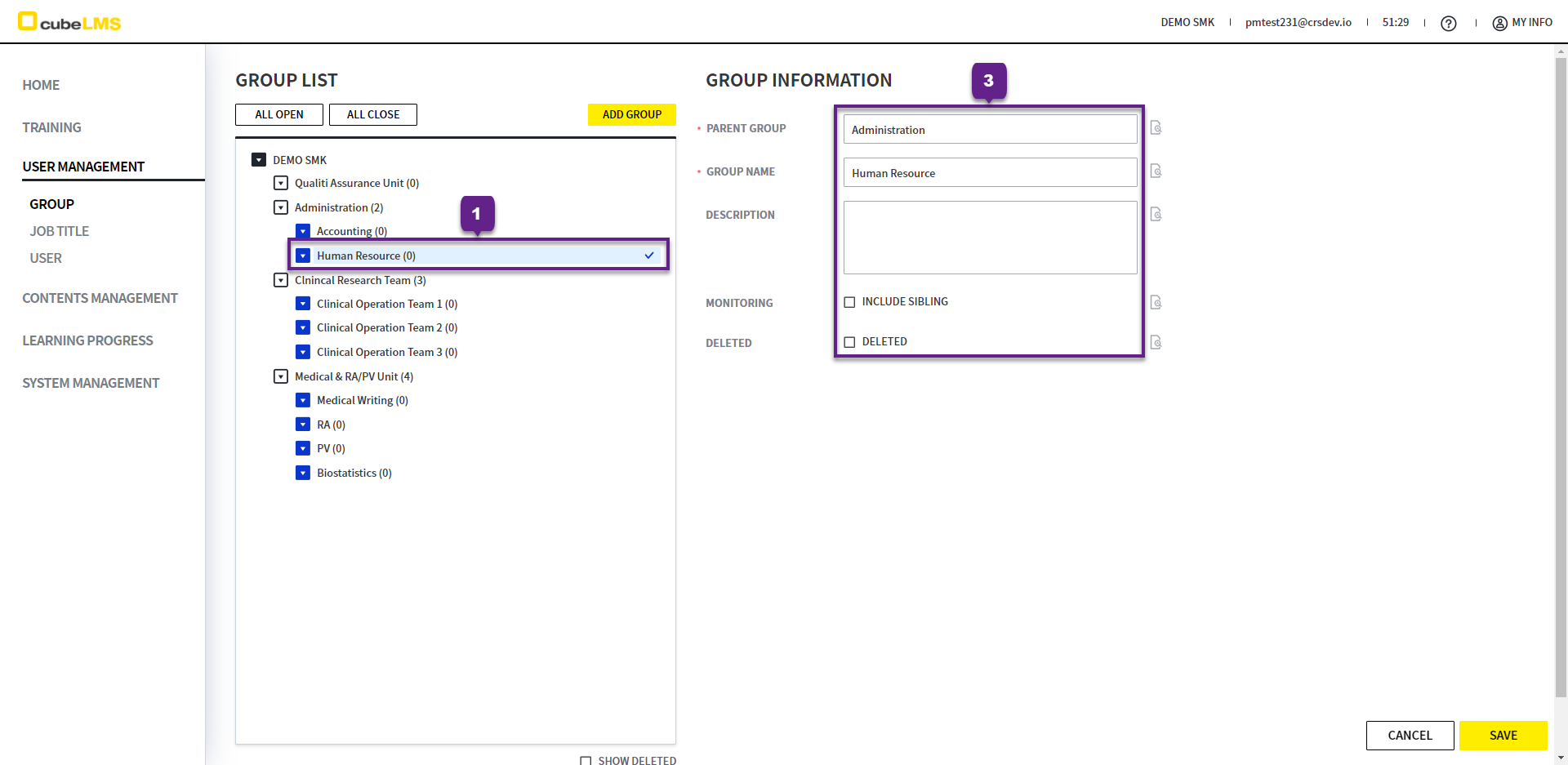This screenshot has width=1568, height=765.
Task: Go to CONTENTS MANAGEMENT in sidebar
Action: (x=100, y=298)
